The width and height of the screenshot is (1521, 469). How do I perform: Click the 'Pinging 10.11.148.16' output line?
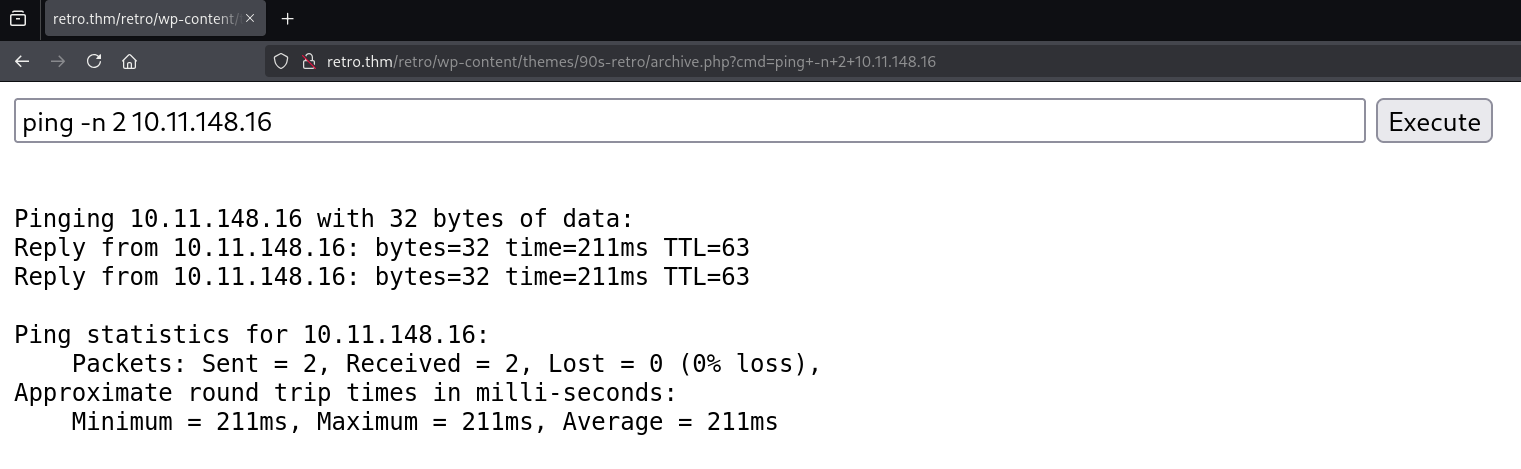point(324,219)
